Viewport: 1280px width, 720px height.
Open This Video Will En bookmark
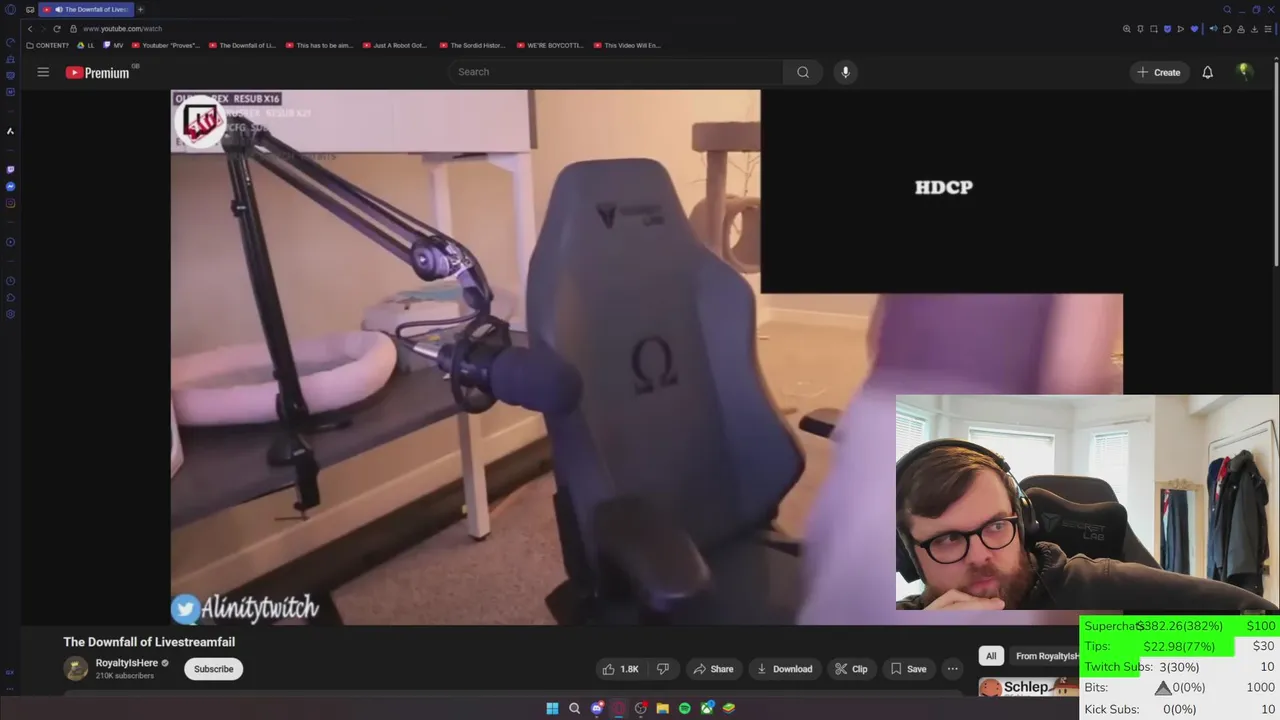627,45
